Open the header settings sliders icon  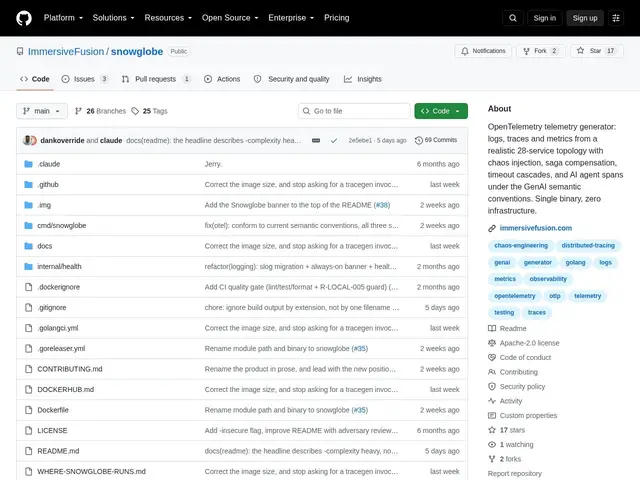(x=616, y=18)
